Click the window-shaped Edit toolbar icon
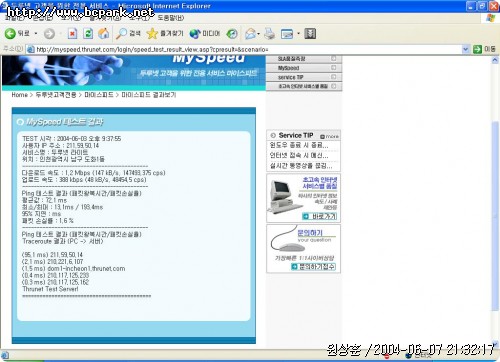The image size is (500, 362). (x=287, y=34)
